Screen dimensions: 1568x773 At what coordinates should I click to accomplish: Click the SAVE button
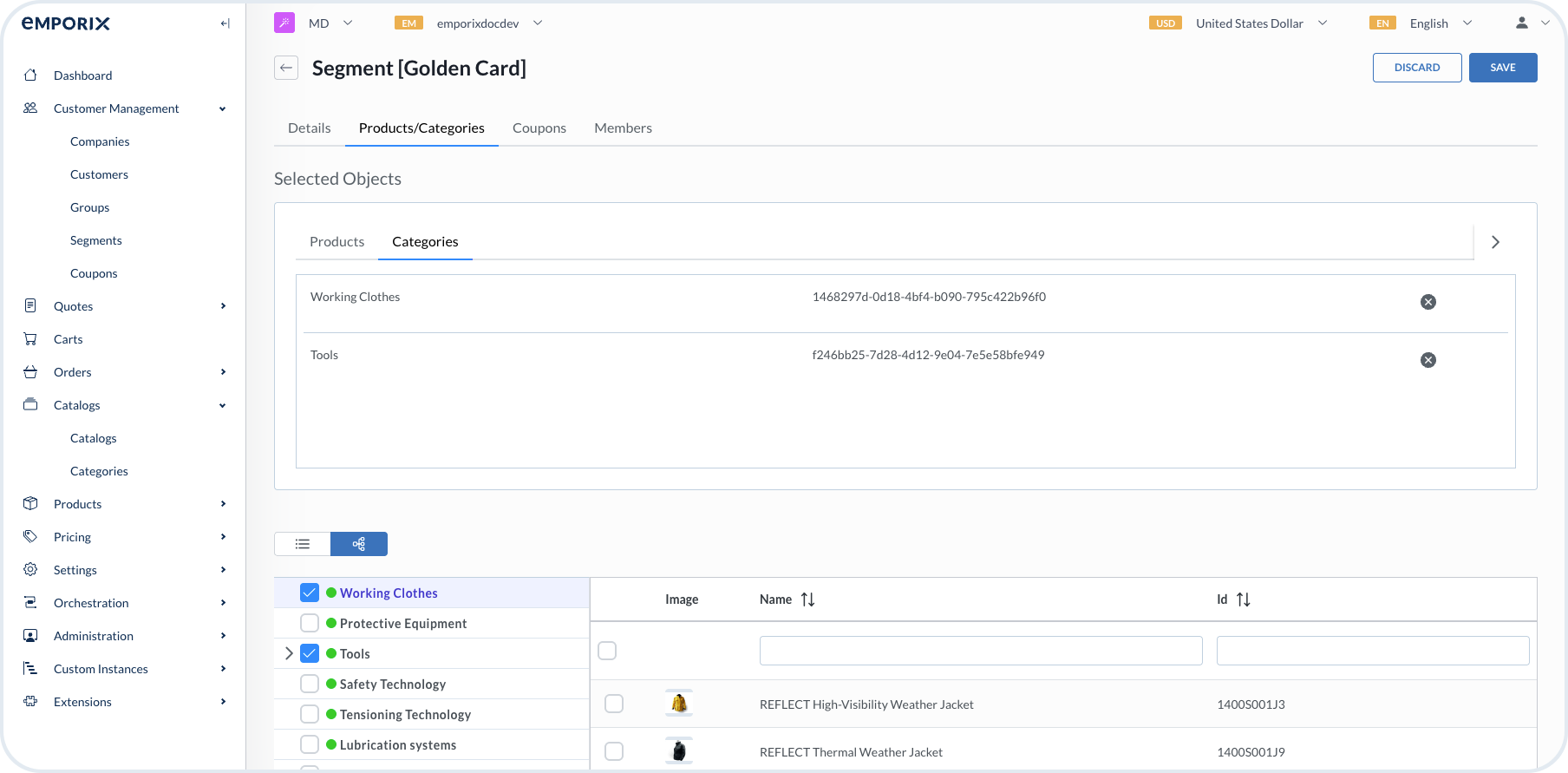click(x=1502, y=68)
